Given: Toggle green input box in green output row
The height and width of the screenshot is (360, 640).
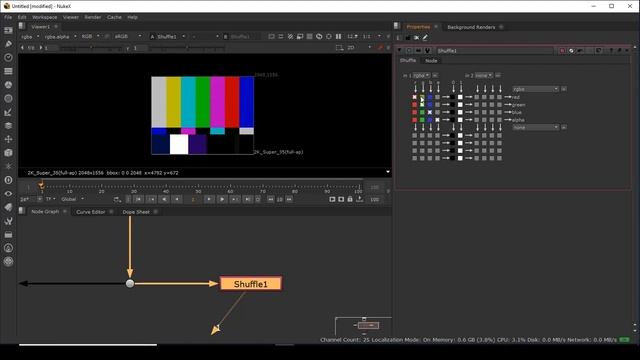Looking at the screenshot, I should 422,104.
